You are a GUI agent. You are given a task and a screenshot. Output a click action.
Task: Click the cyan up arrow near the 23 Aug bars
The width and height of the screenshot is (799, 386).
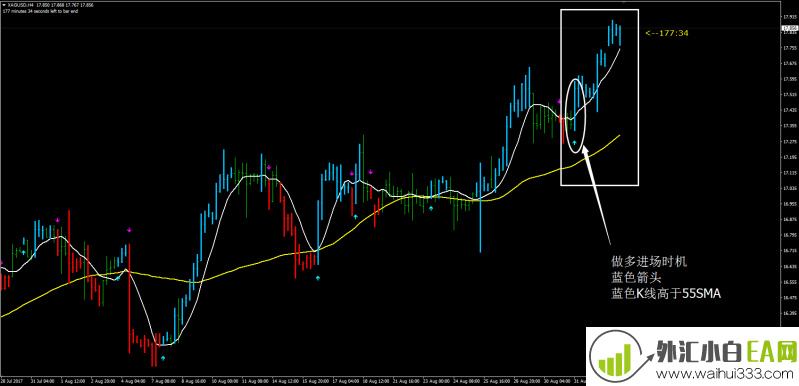(x=431, y=208)
